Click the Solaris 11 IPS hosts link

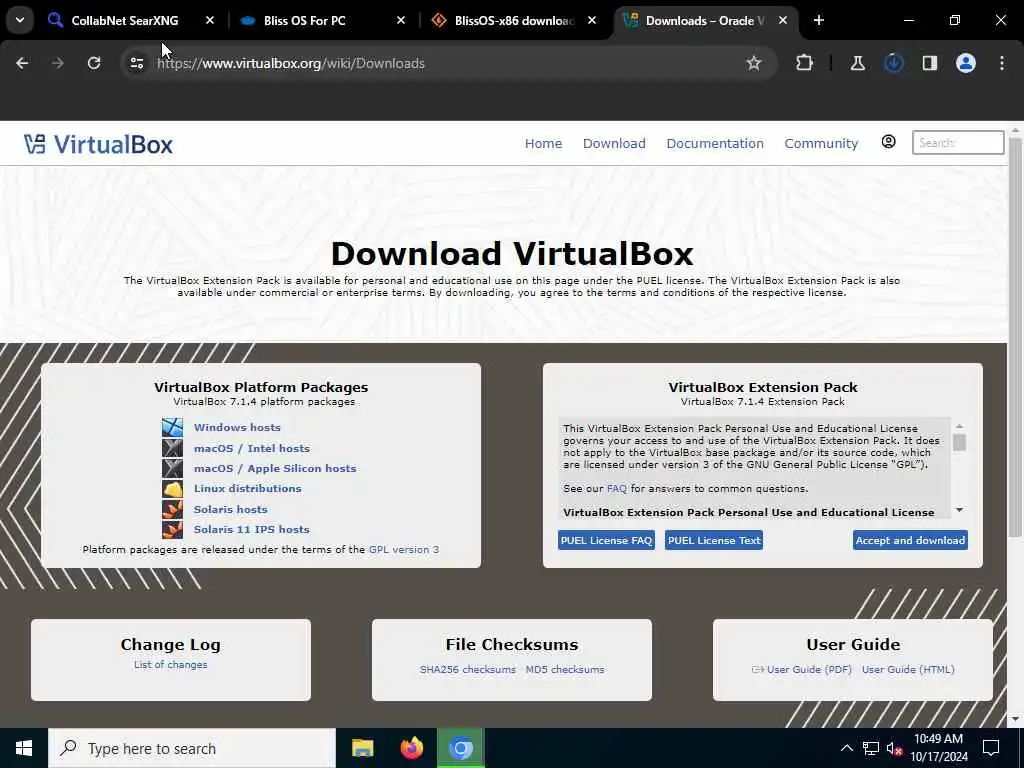251,530
